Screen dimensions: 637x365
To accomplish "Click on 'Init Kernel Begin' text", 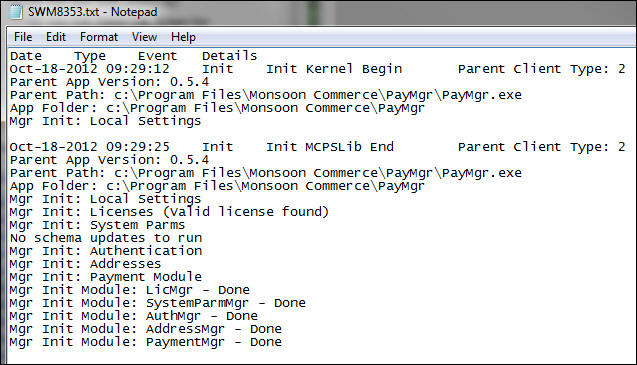I will click(334, 69).
